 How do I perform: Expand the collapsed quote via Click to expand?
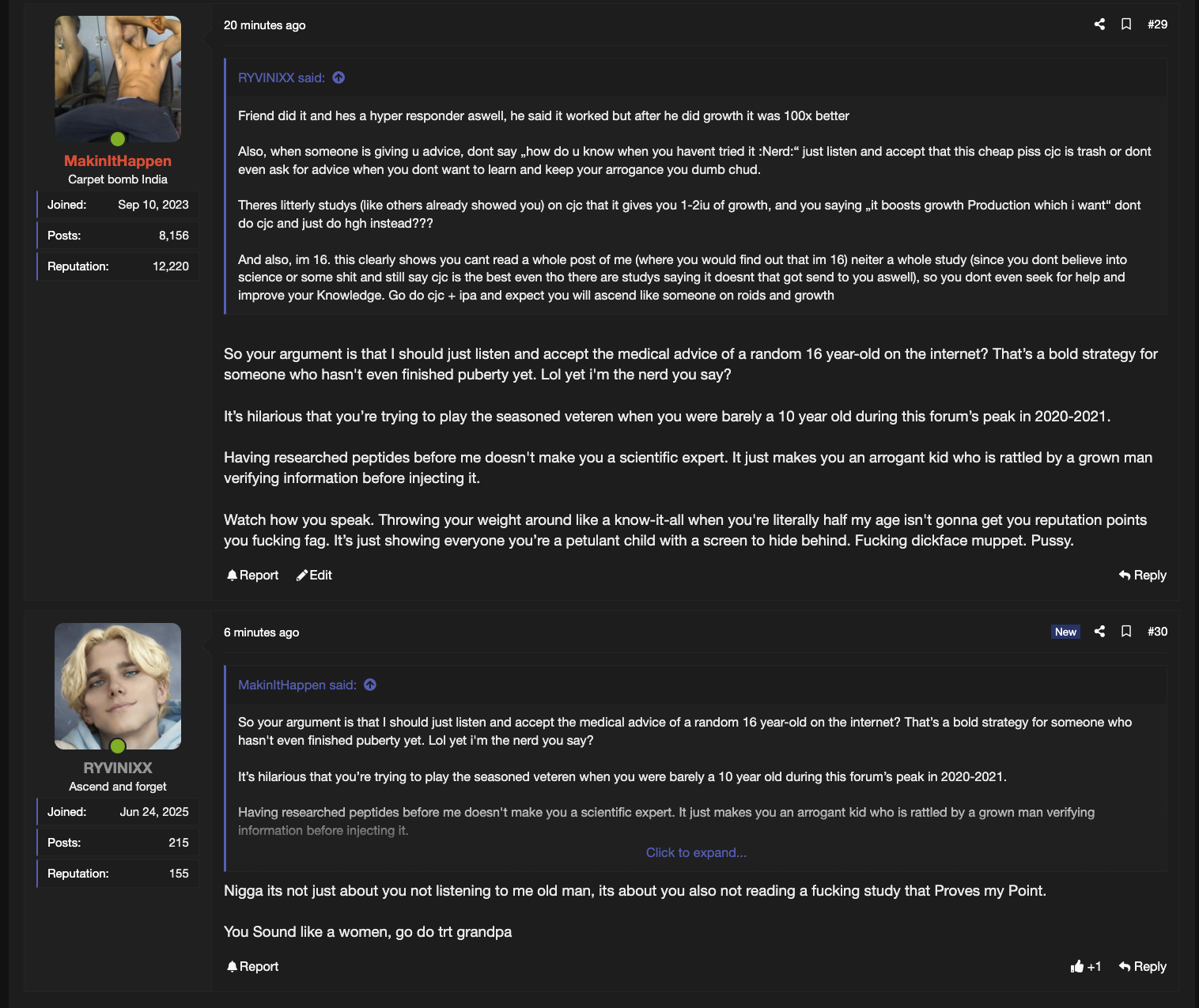point(696,853)
